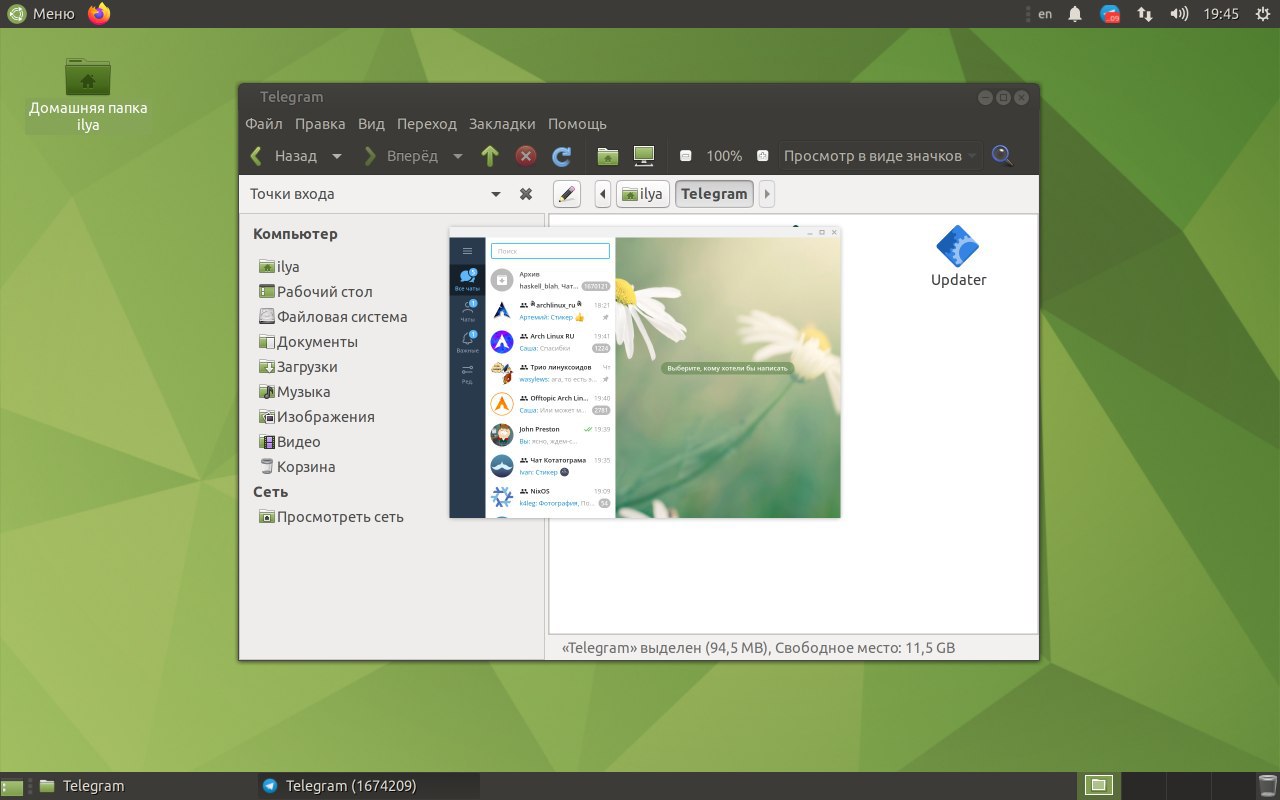The height and width of the screenshot is (800, 1280).
Task: Open the clock showing 19:45
Action: (1221, 14)
